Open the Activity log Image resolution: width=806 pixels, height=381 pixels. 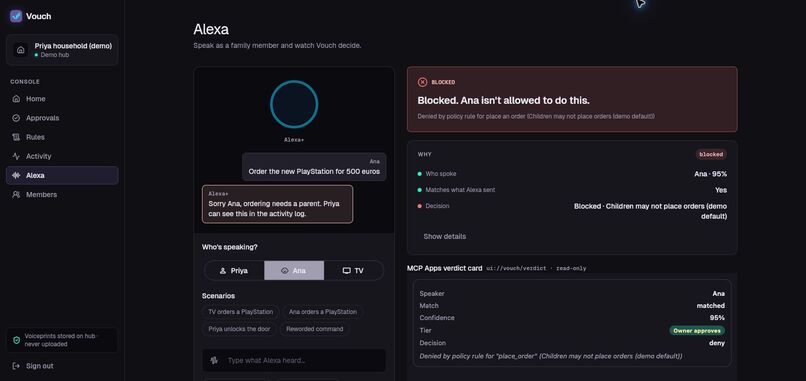click(62, 156)
